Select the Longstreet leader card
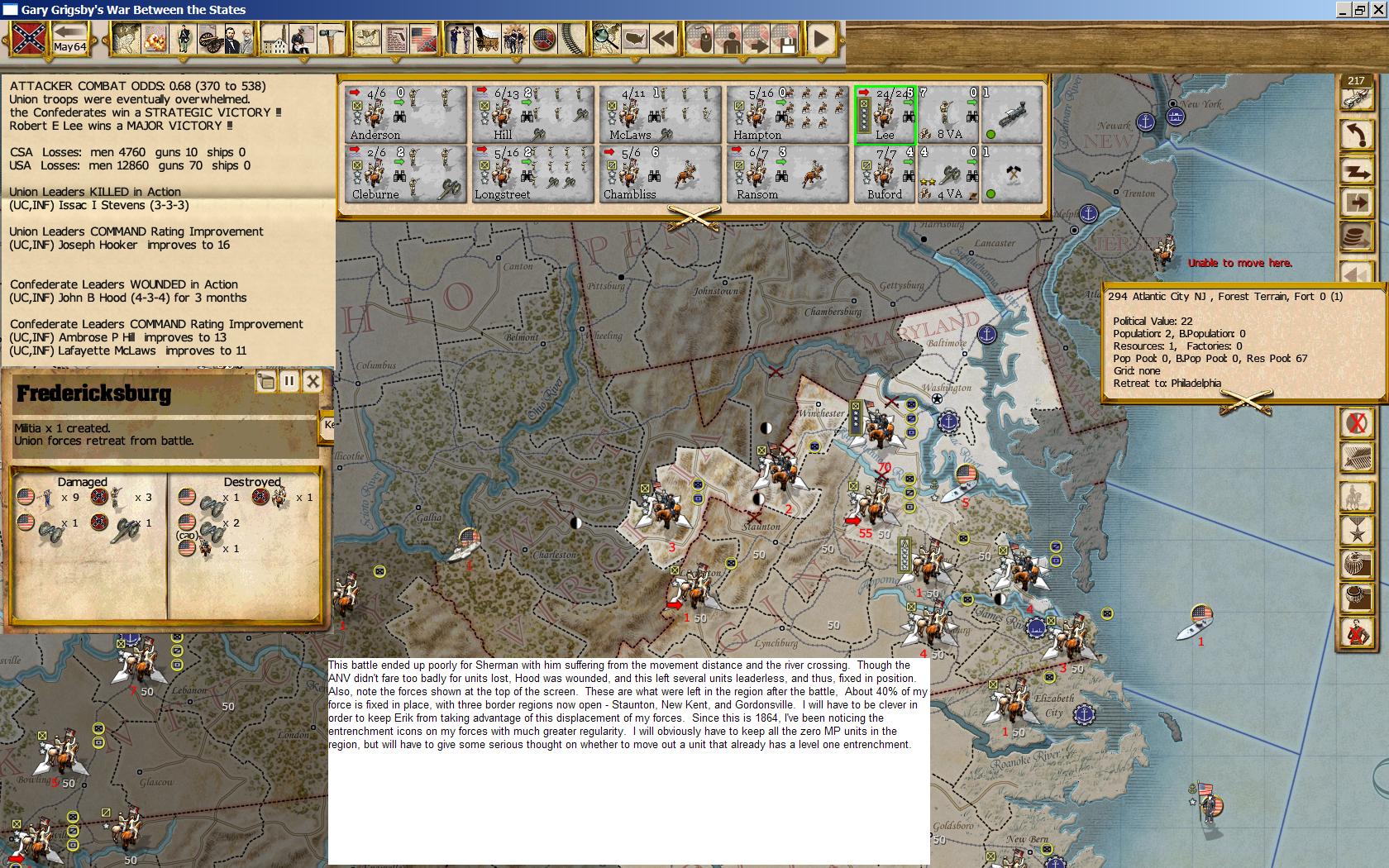This screenshot has width=1389, height=868. click(x=532, y=173)
